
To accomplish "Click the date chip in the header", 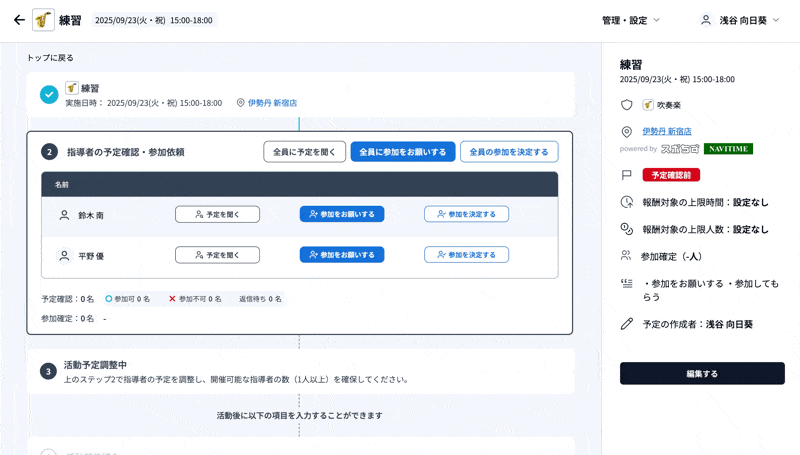I will pyautogui.click(x=154, y=20).
